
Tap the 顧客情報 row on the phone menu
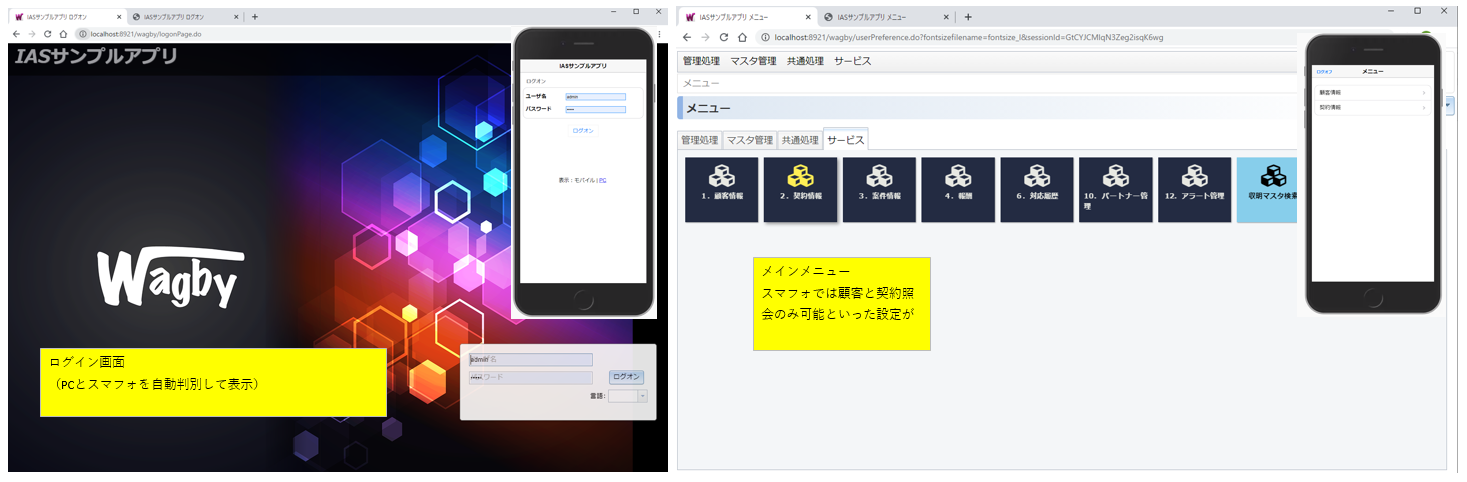(x=1373, y=92)
